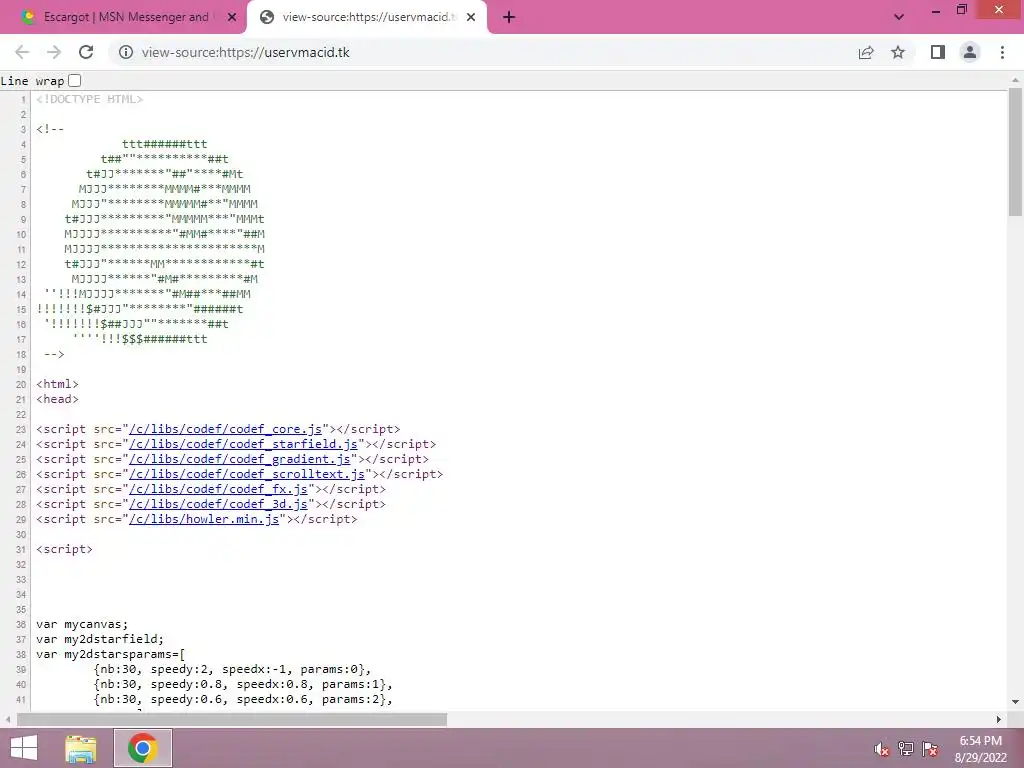Open codef_gradient.js source link
This screenshot has height=768, width=1024.
coord(240,459)
